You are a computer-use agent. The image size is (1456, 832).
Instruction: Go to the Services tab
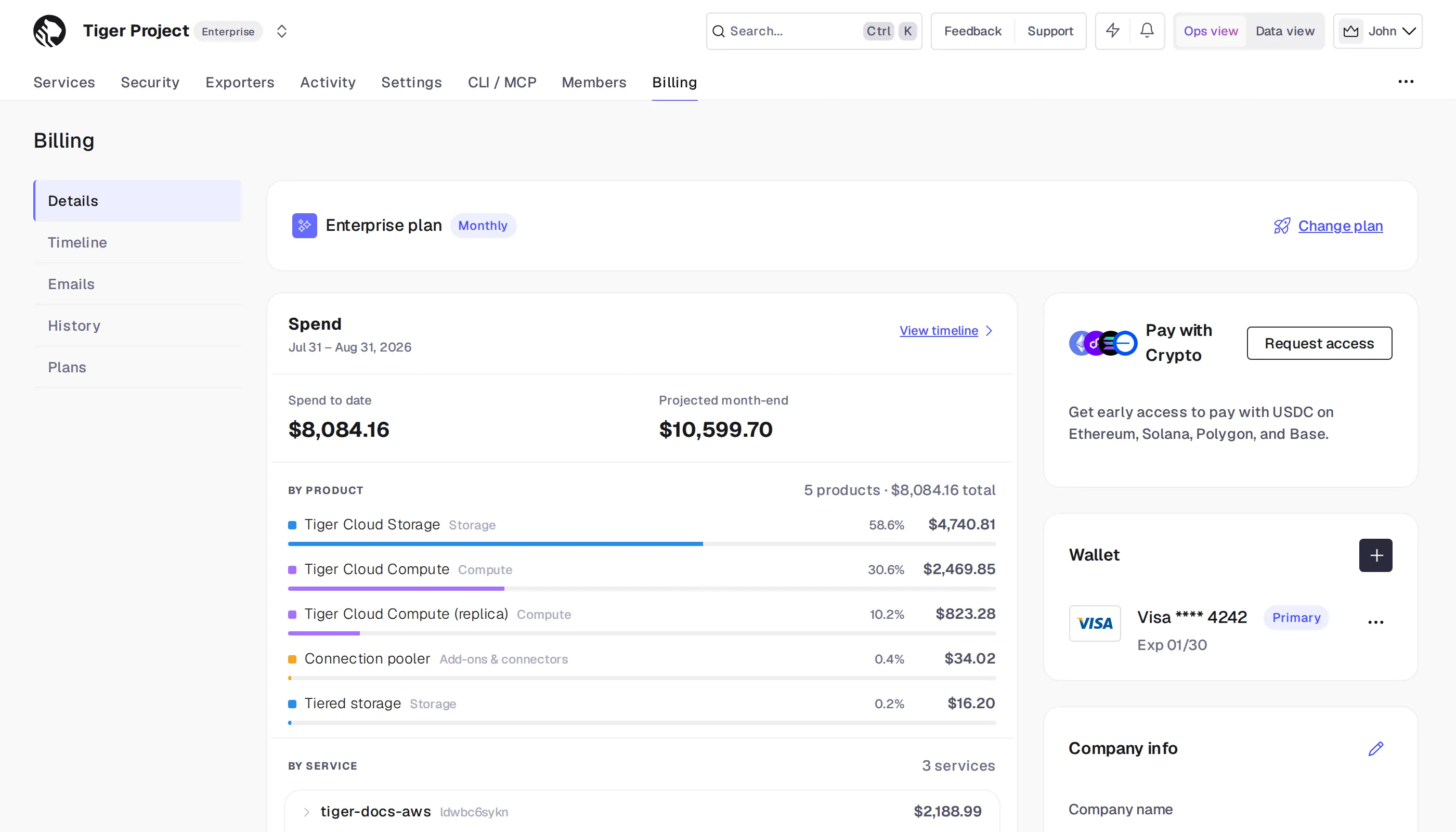click(64, 82)
